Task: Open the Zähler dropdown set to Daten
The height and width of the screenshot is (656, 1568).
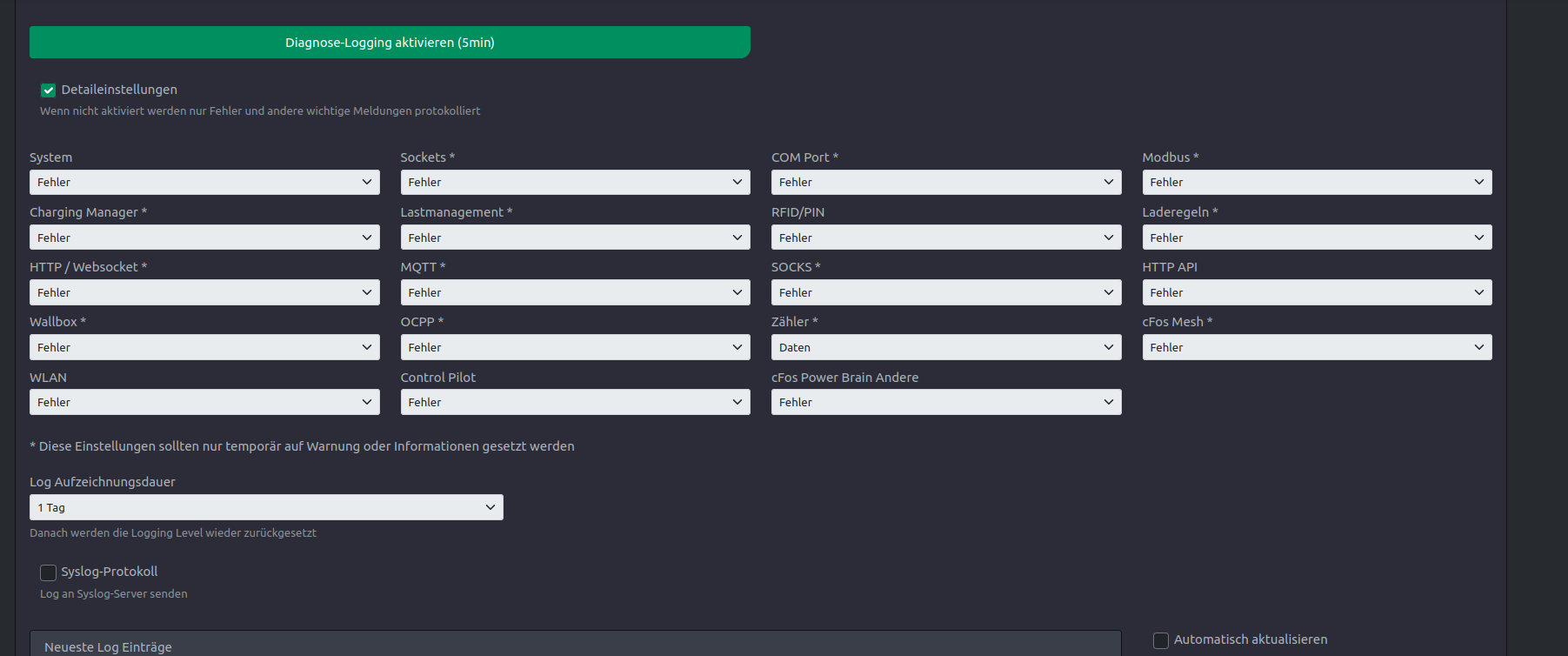Action: point(945,347)
